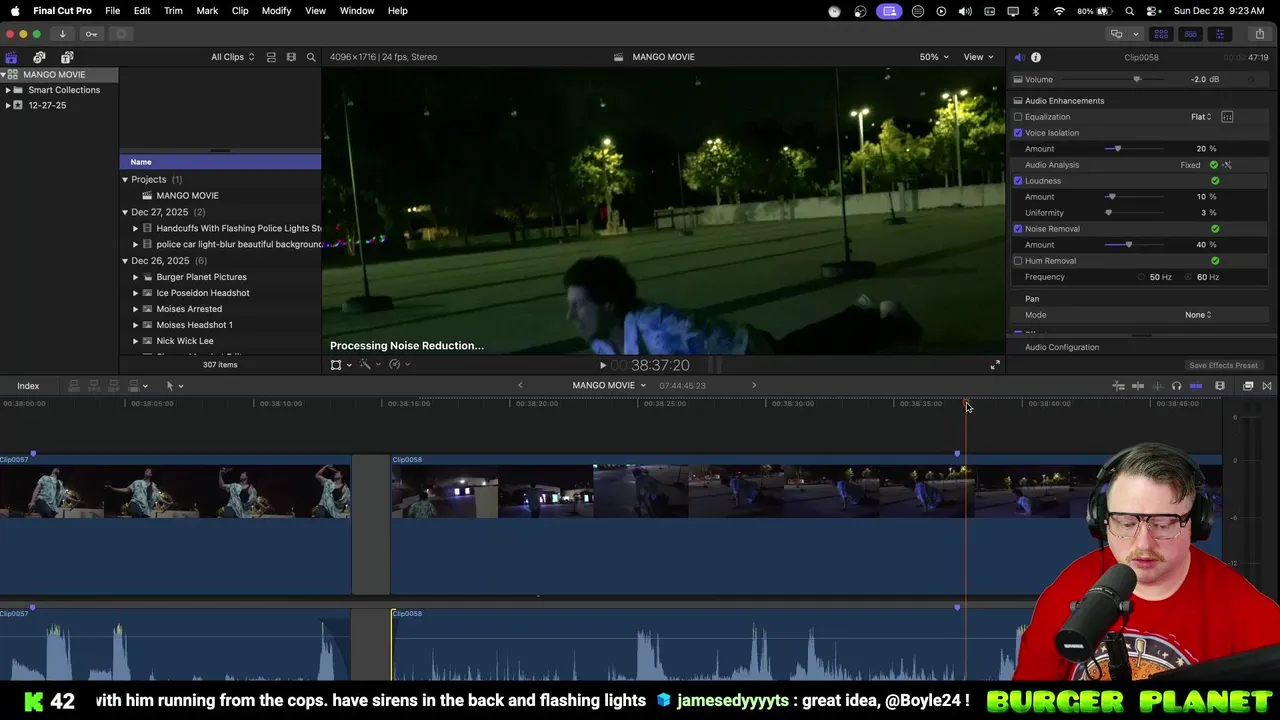
Task: Open the File menu
Action: pyautogui.click(x=113, y=11)
